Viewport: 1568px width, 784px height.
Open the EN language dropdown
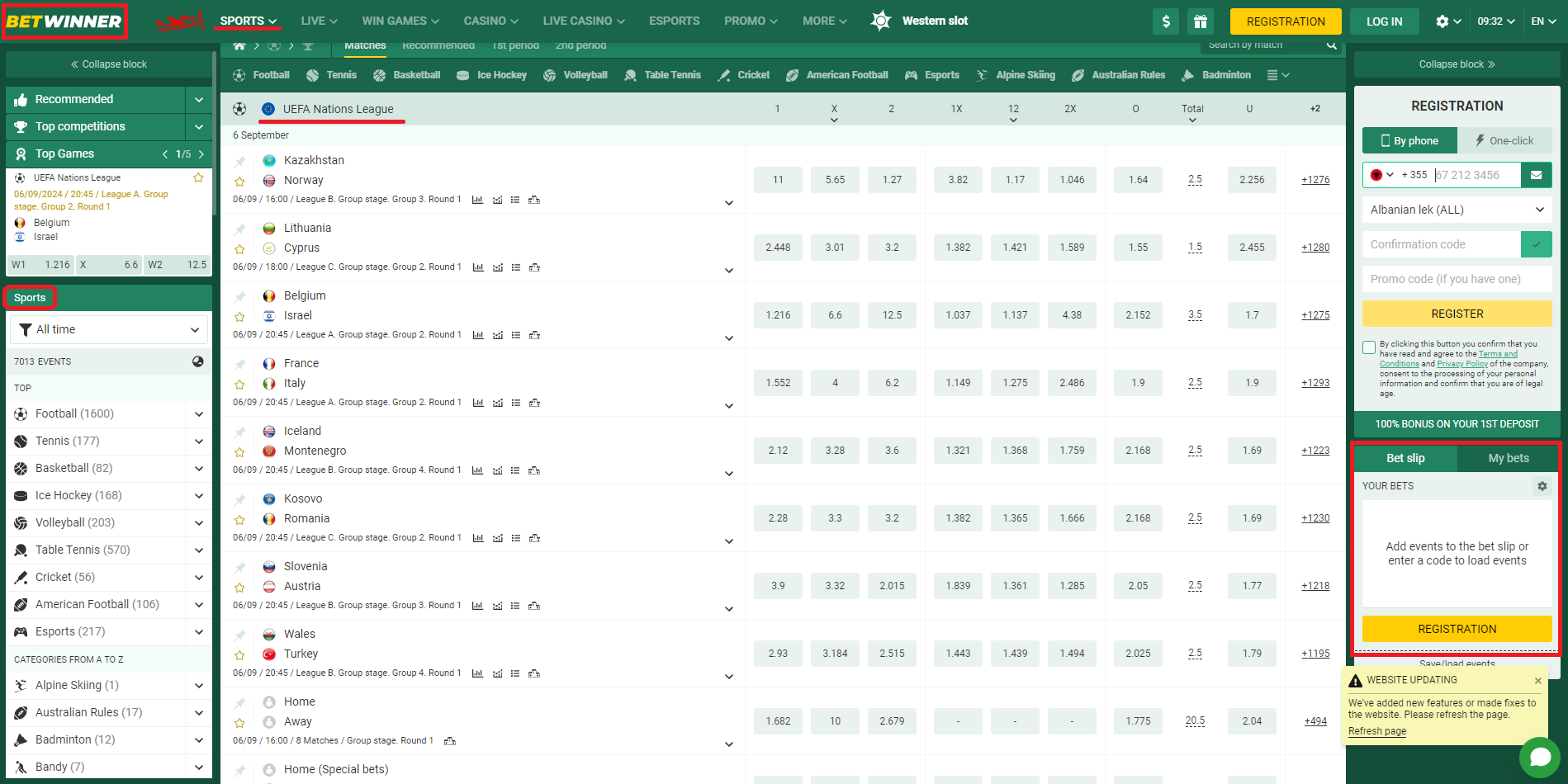(x=1543, y=21)
